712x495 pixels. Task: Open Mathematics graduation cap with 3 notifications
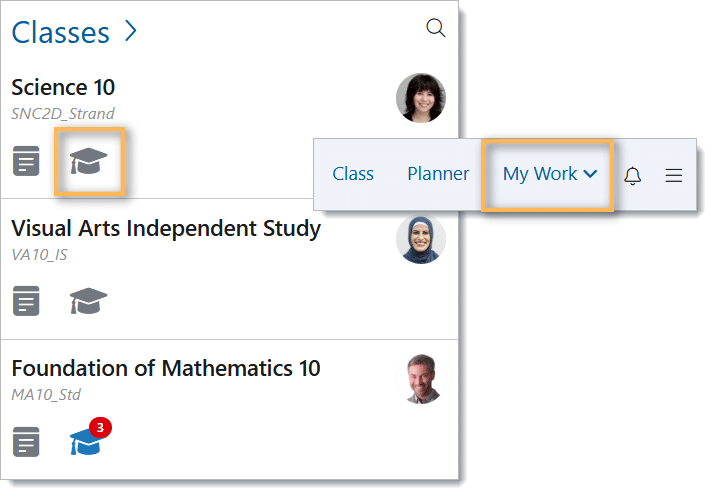[88, 441]
